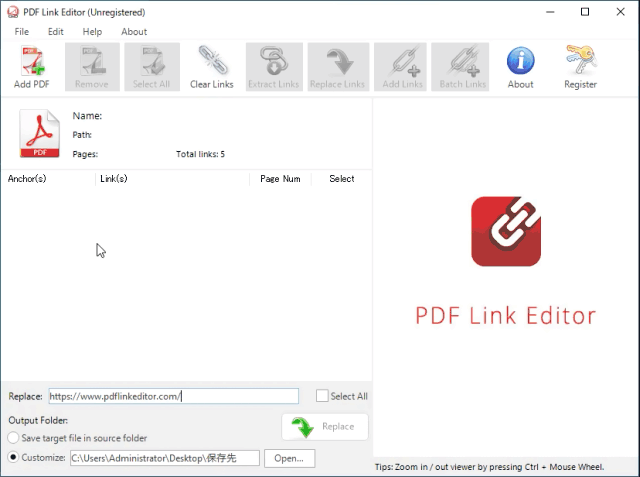Image resolution: width=640 pixels, height=477 pixels.
Task: Click the Anchor(s) column header
Action: click(27, 179)
